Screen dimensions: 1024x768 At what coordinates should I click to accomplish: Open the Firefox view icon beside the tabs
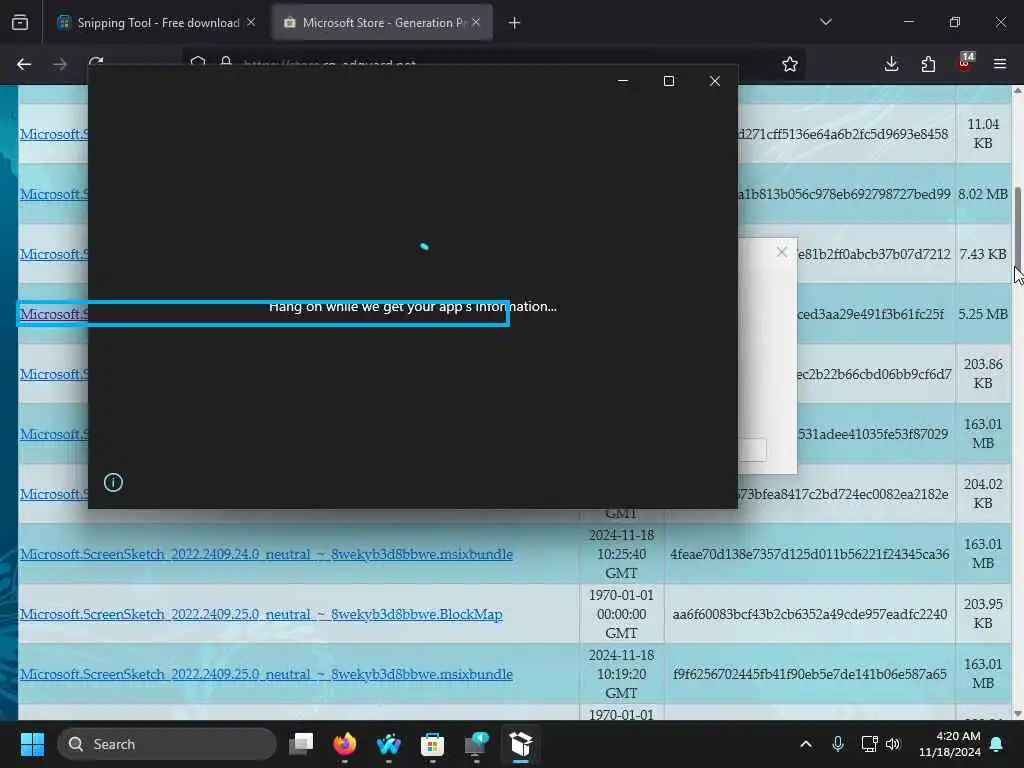point(20,23)
